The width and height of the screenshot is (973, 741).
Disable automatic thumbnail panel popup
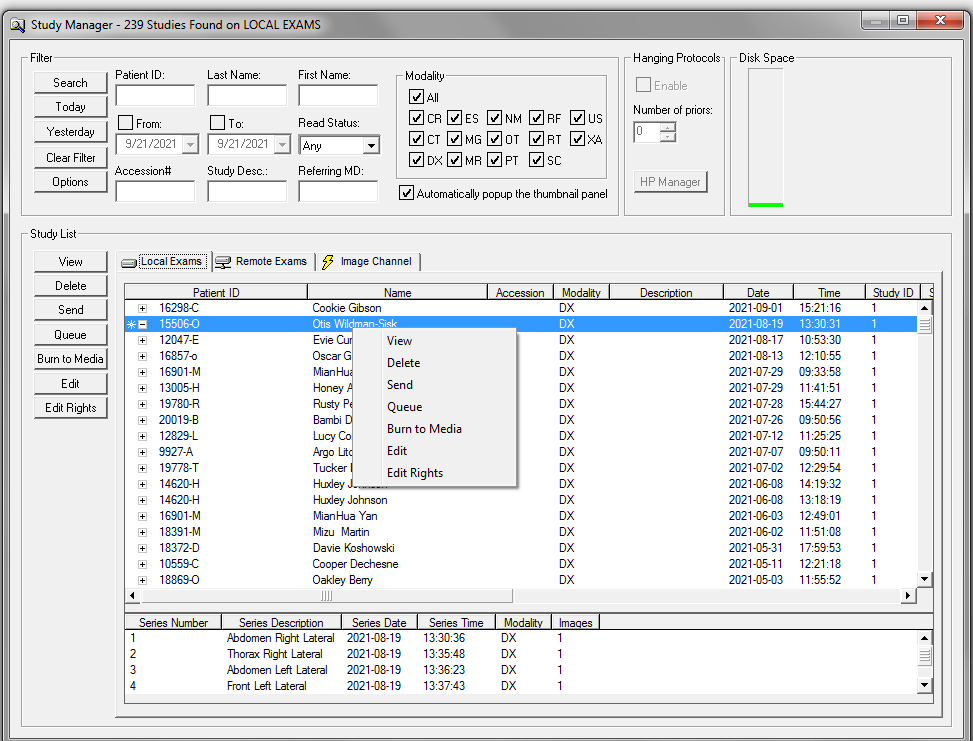click(406, 193)
